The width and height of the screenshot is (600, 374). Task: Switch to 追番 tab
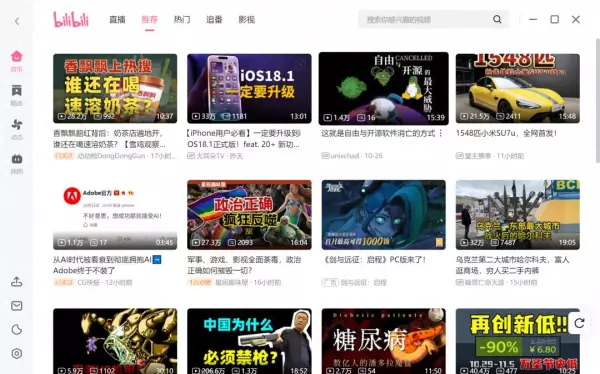(214, 20)
